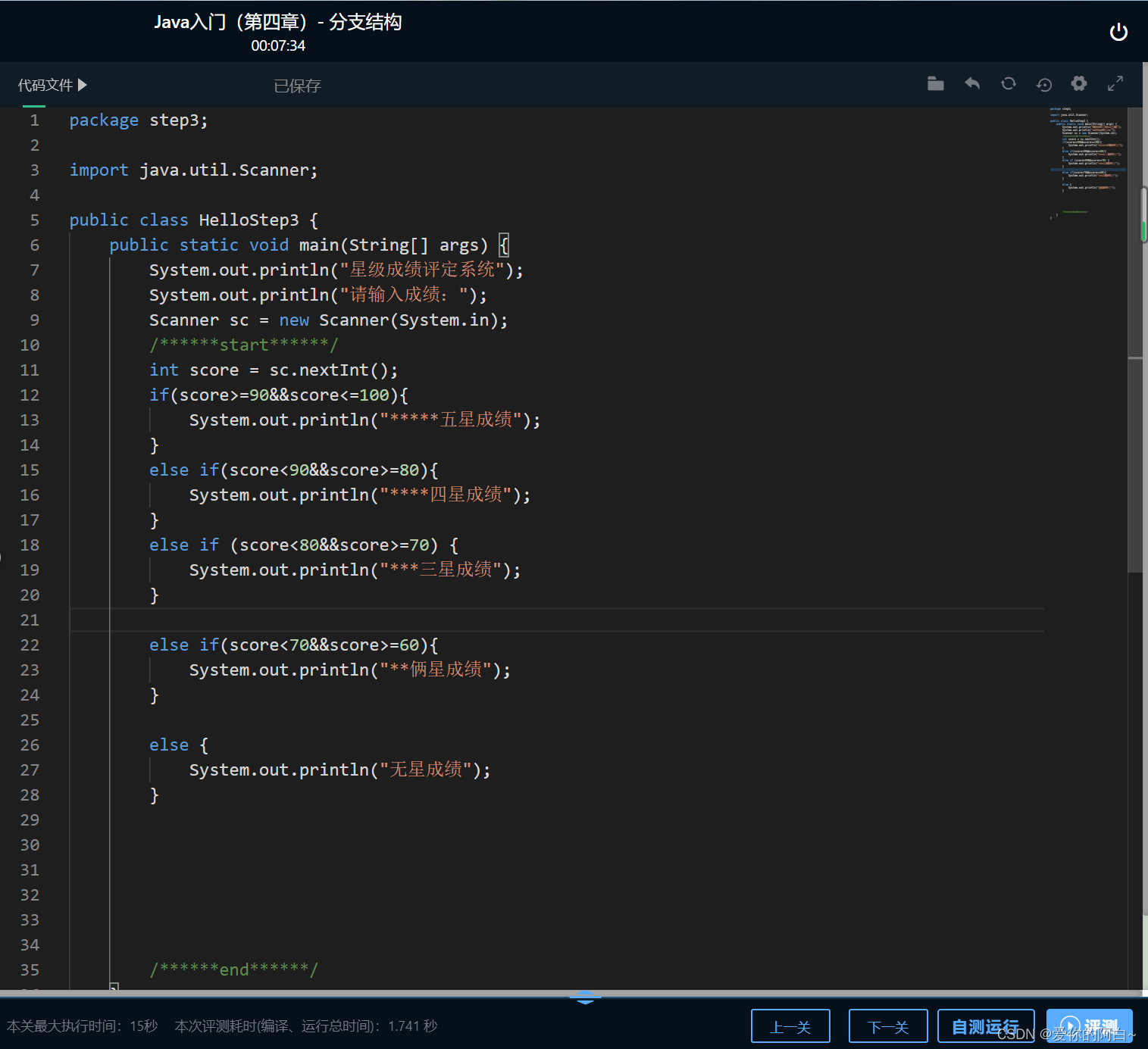Click the '***三星成绩' println line

coord(355,570)
